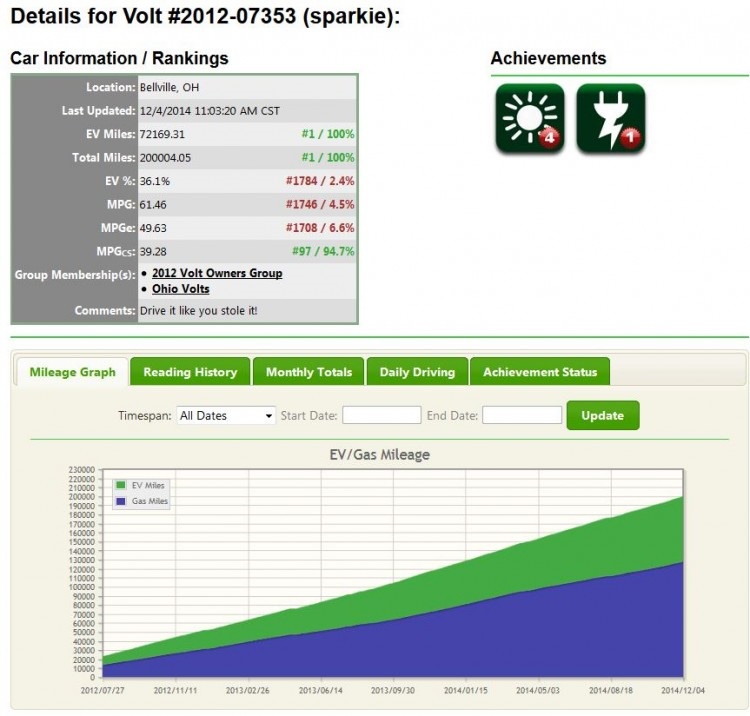Click the MPGcs ranking #97 / 94.7%

(323, 252)
